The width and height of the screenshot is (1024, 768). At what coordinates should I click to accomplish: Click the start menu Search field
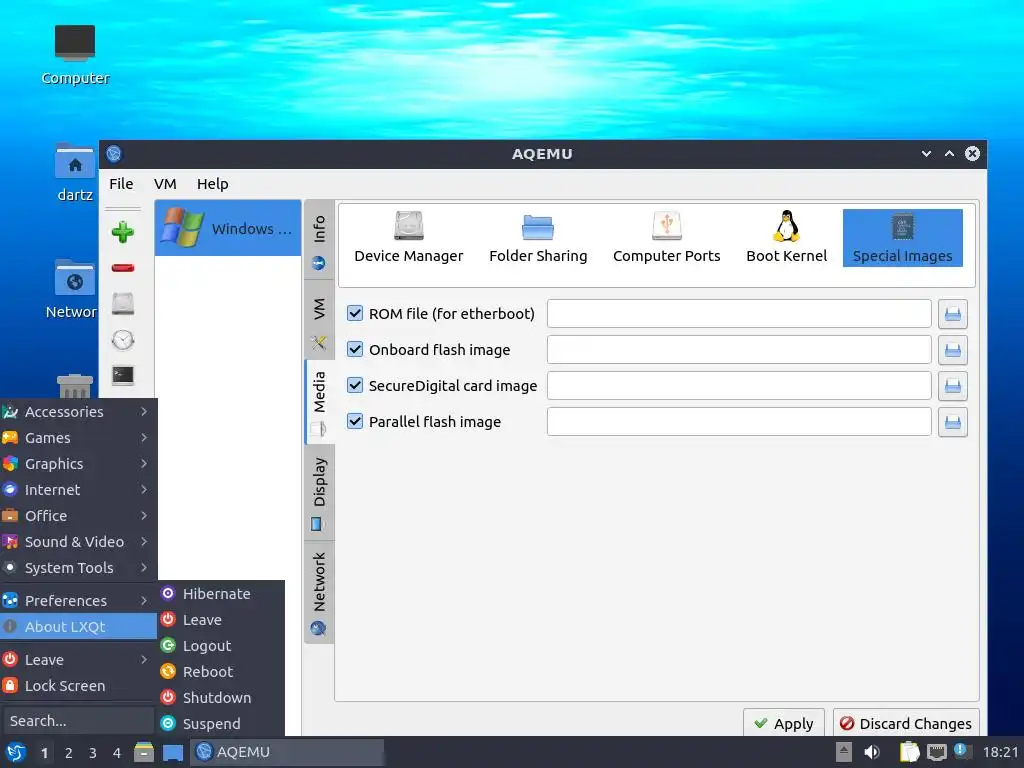coord(78,721)
